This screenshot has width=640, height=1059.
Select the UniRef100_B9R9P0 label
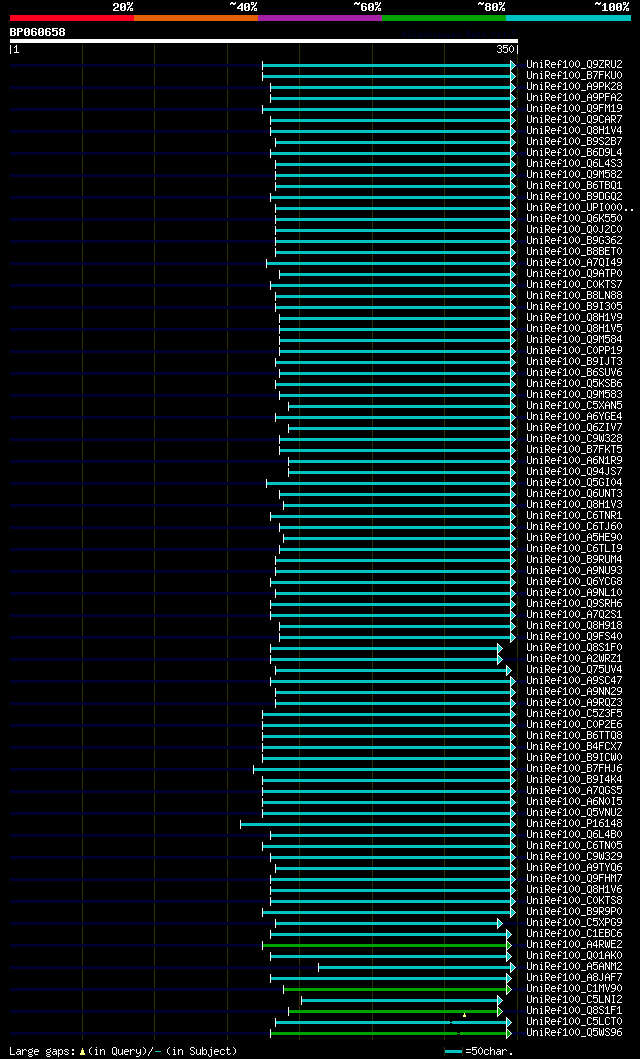[575, 912]
